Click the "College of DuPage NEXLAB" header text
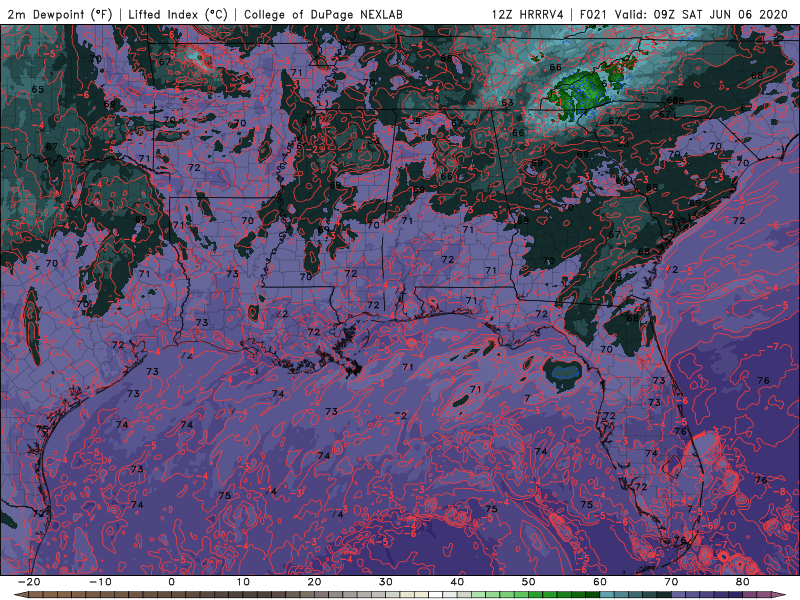 (x=323, y=14)
